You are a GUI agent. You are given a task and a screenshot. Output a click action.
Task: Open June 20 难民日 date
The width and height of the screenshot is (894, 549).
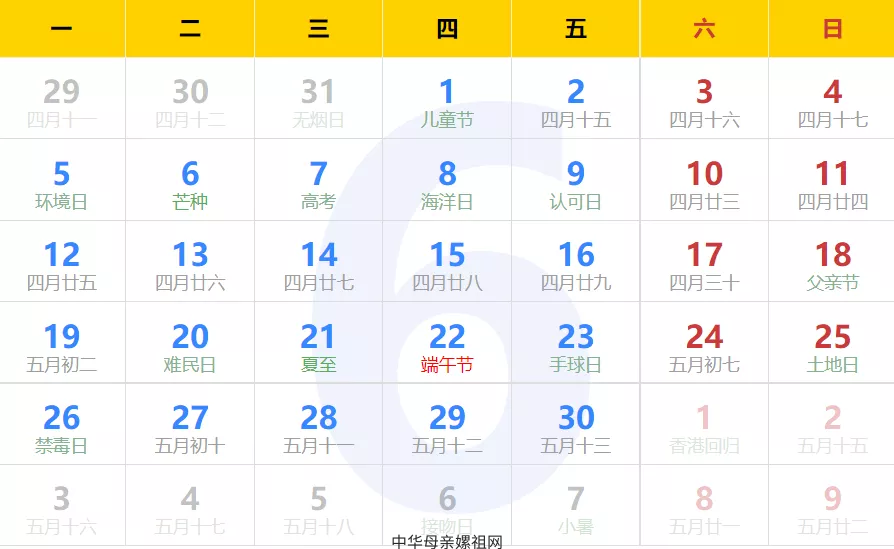[x=190, y=343]
